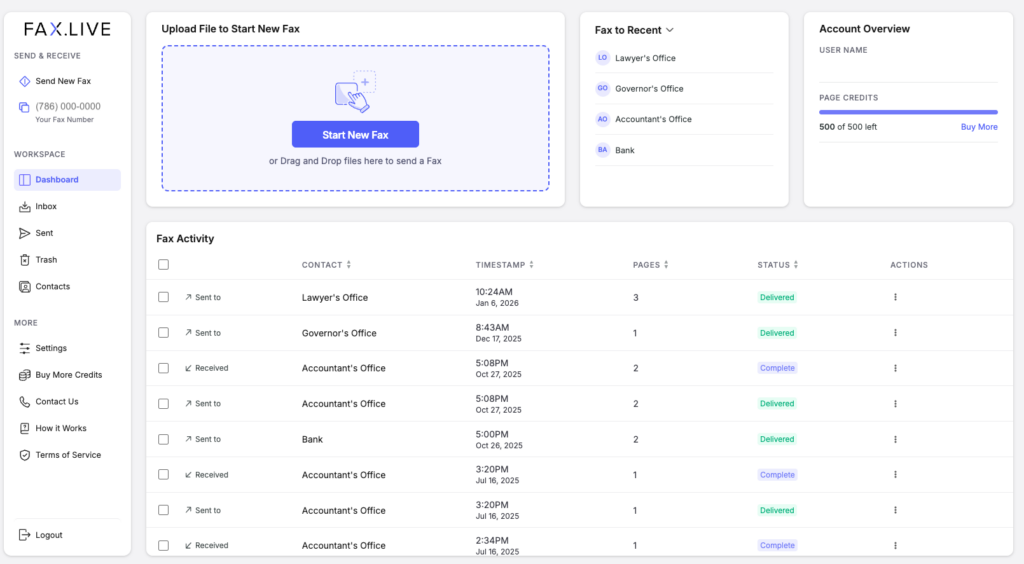Click the How it Works book icon

(x=25, y=428)
